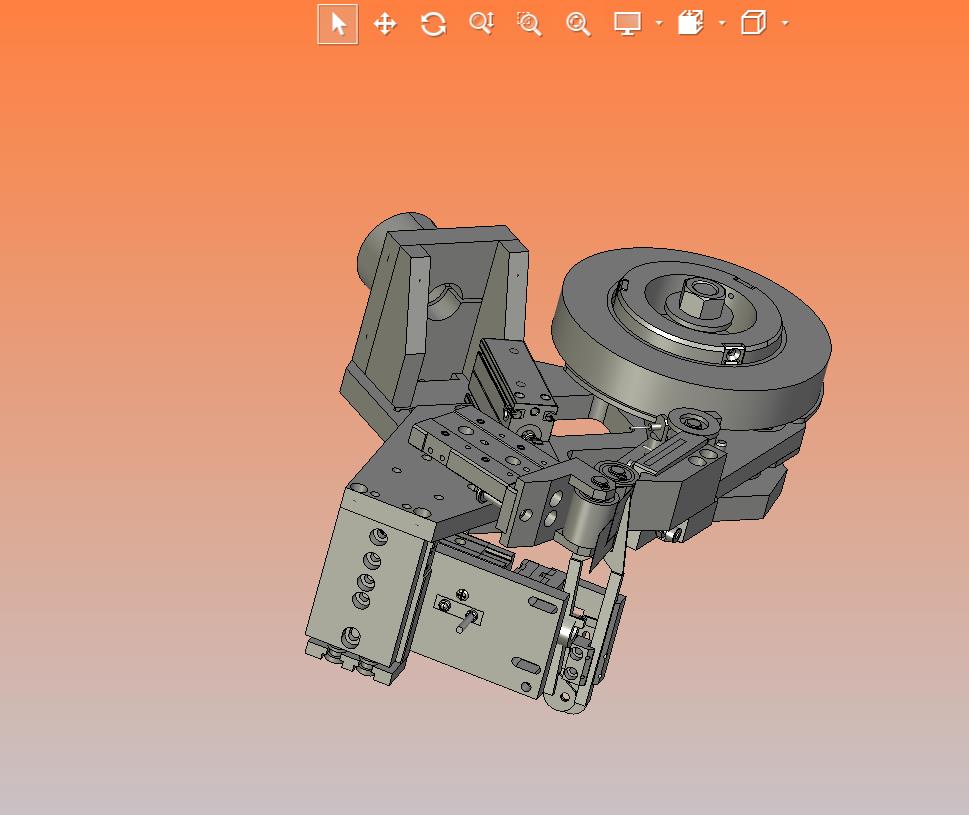The height and width of the screenshot is (815, 969).
Task: Expand the section box dropdown arrow
Action: coord(722,23)
